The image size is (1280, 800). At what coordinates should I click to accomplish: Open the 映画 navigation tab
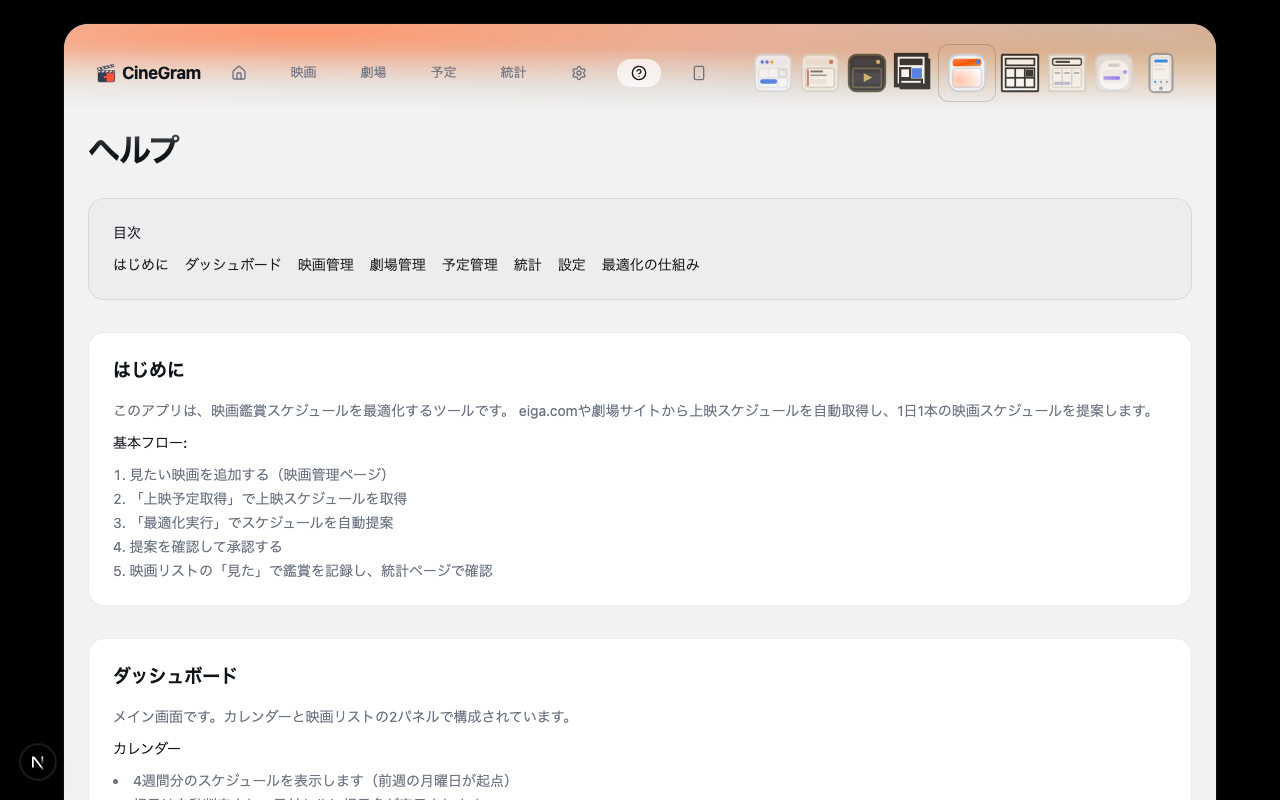click(x=304, y=73)
